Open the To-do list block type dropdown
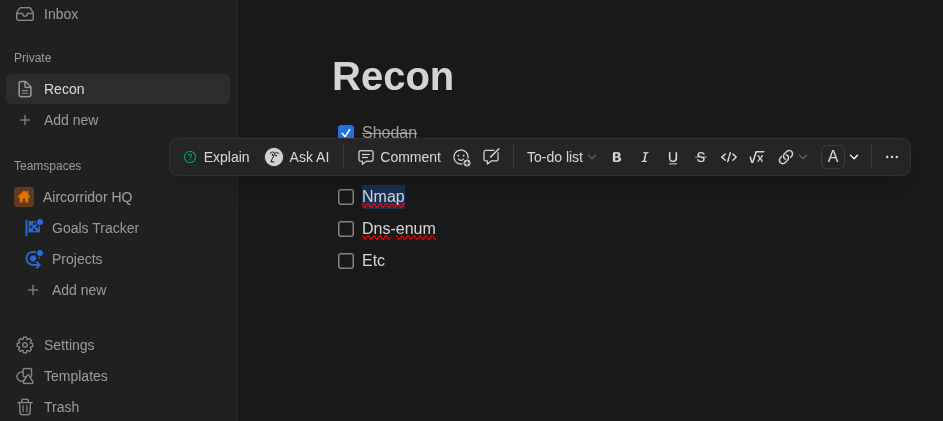This screenshot has height=421, width=943. click(561, 158)
